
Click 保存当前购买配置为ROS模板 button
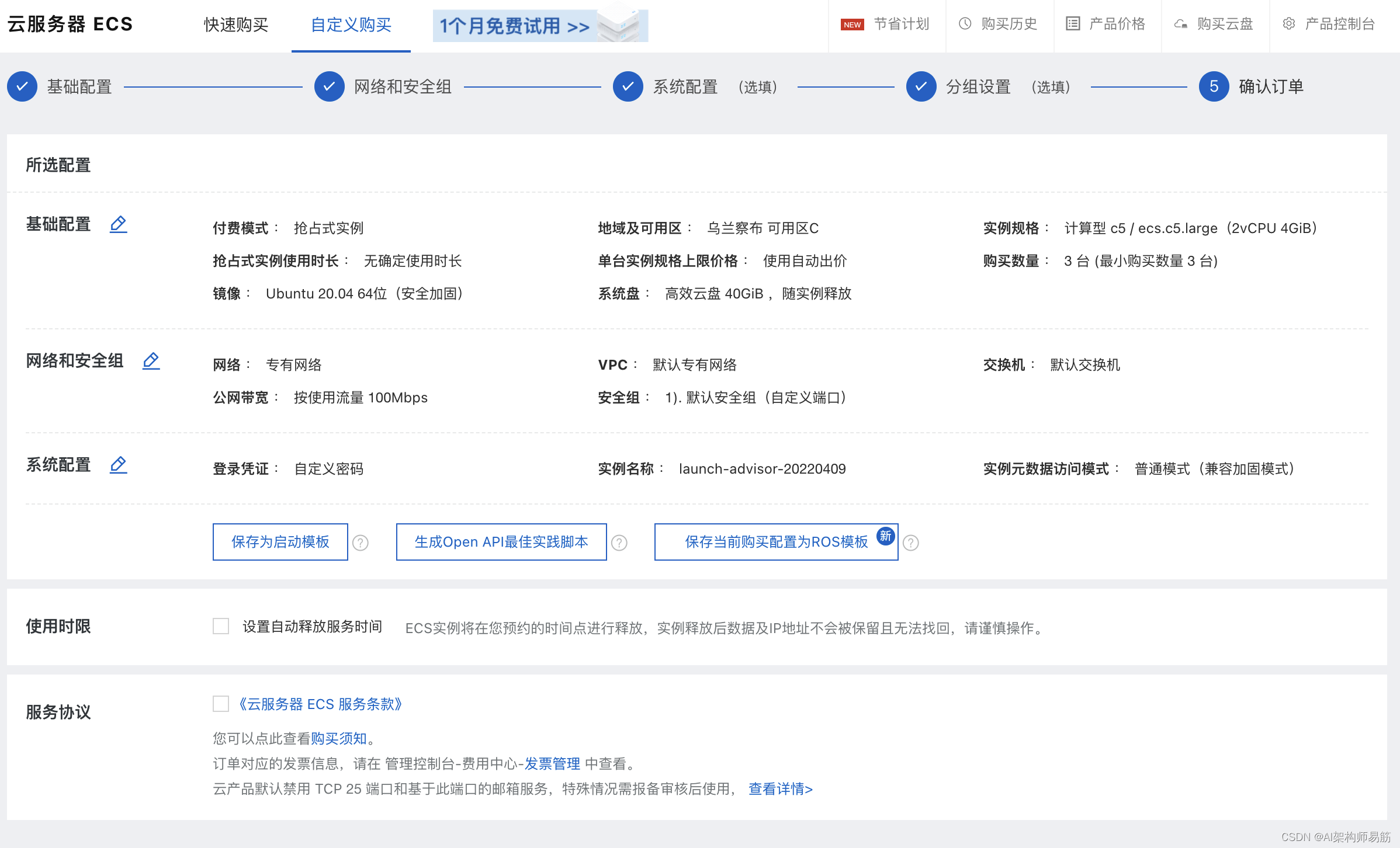point(777,542)
